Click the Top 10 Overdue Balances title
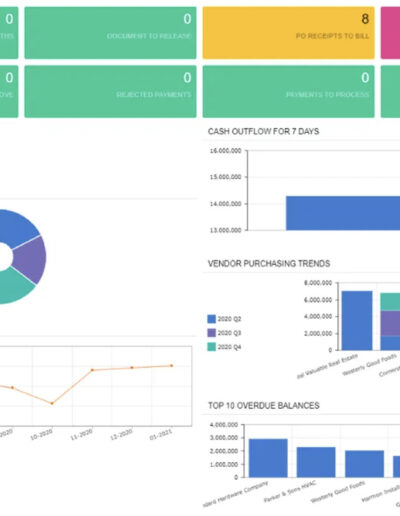The image size is (400, 516). point(264,406)
